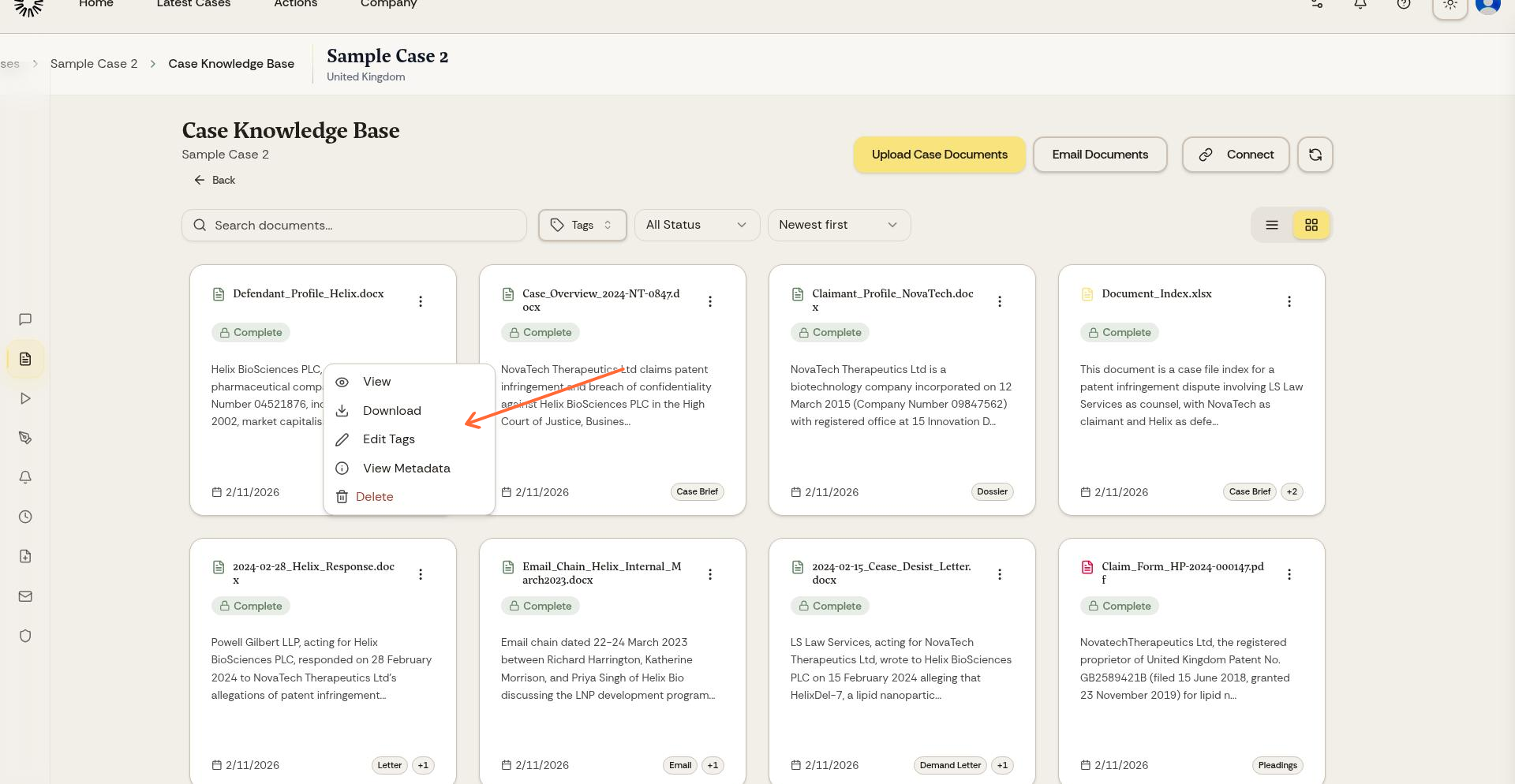This screenshot has width=1515, height=784.
Task: Open three-dot menu for Document_Index.xlsx
Action: tap(1289, 301)
